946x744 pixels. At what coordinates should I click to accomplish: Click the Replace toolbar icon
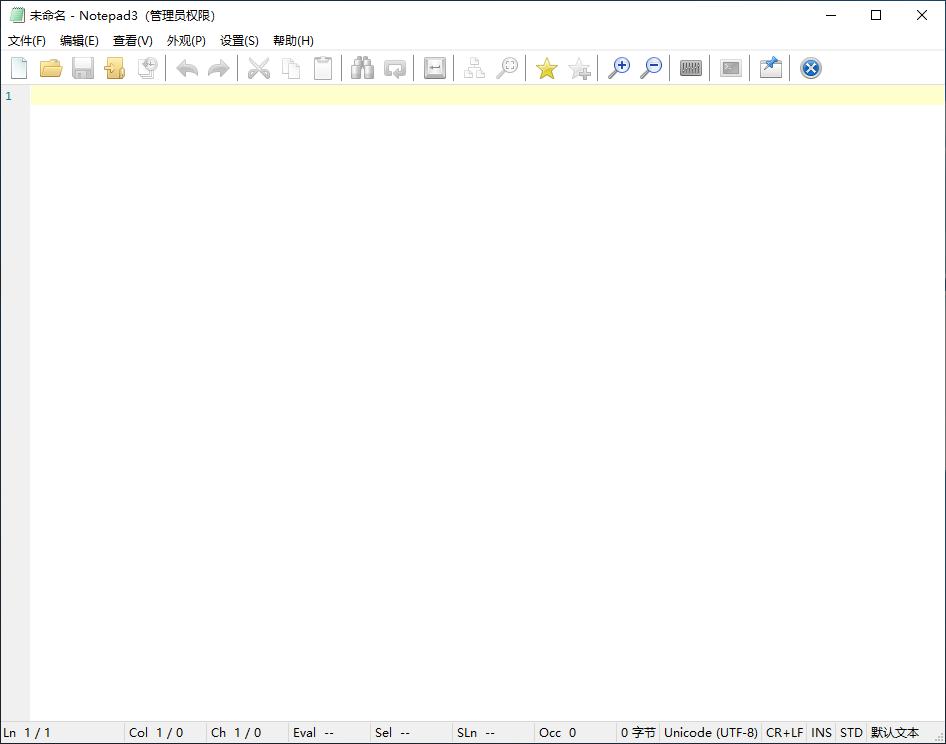(x=394, y=67)
